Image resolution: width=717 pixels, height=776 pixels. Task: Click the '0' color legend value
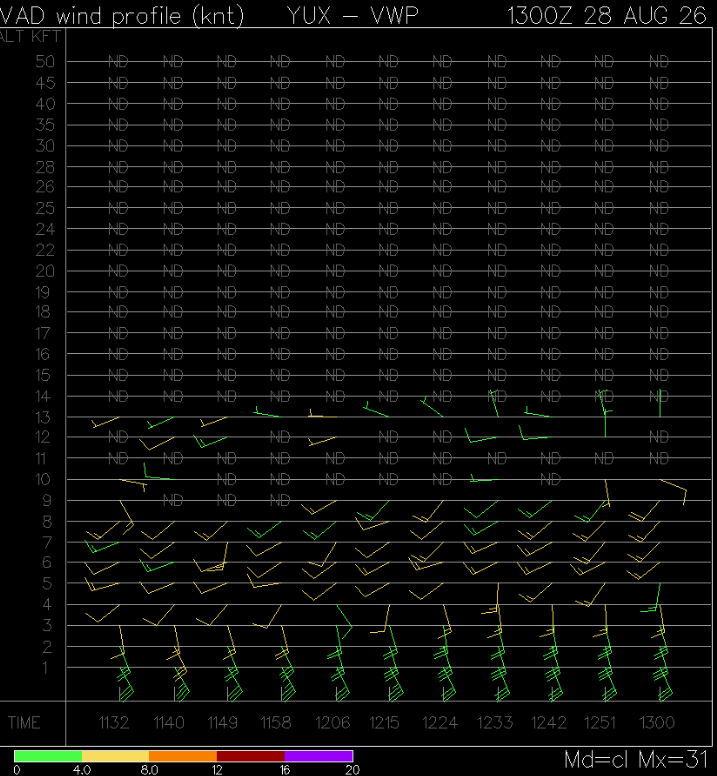tap(16, 770)
